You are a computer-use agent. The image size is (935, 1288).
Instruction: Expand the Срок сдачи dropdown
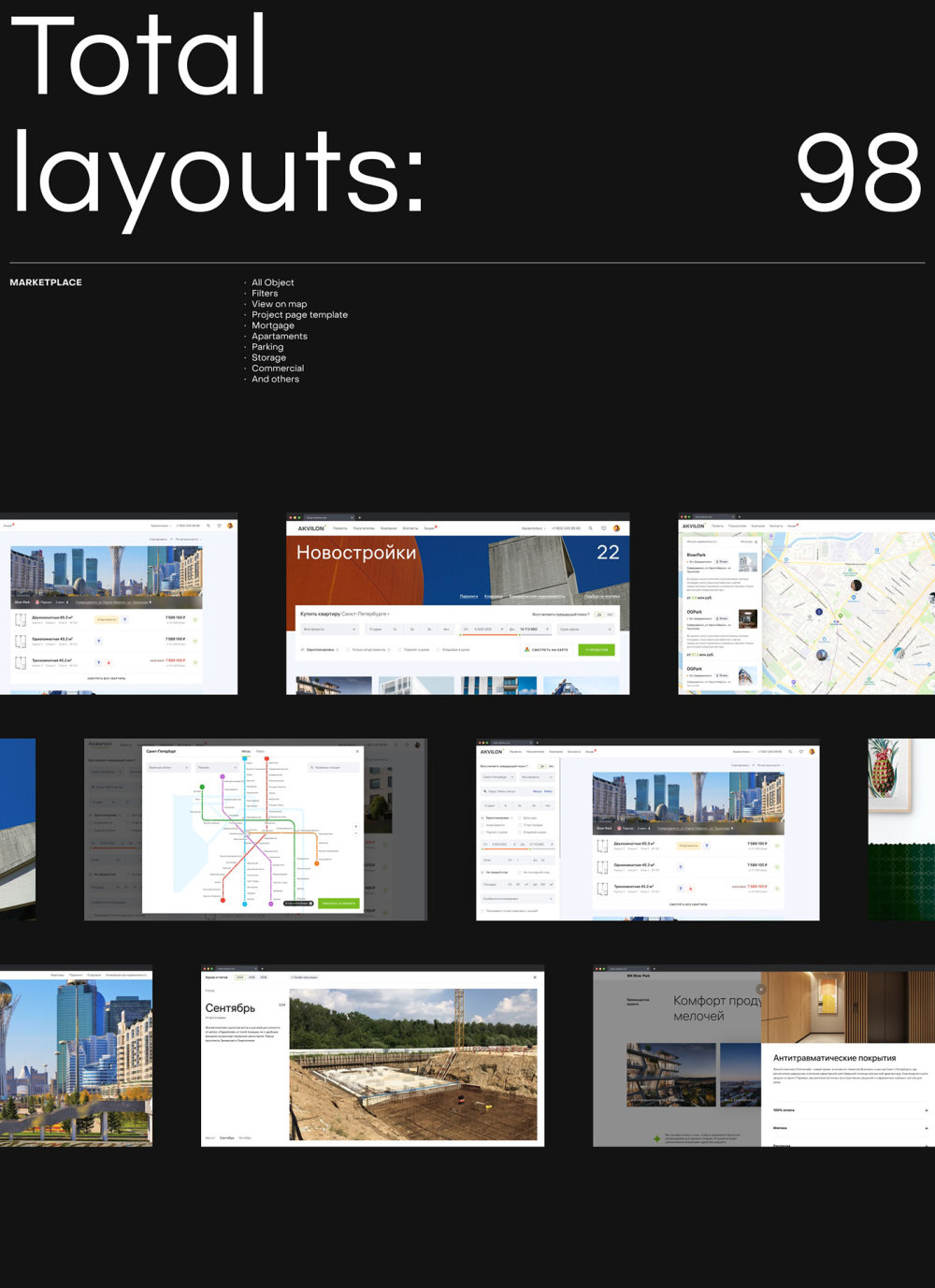tap(585, 630)
